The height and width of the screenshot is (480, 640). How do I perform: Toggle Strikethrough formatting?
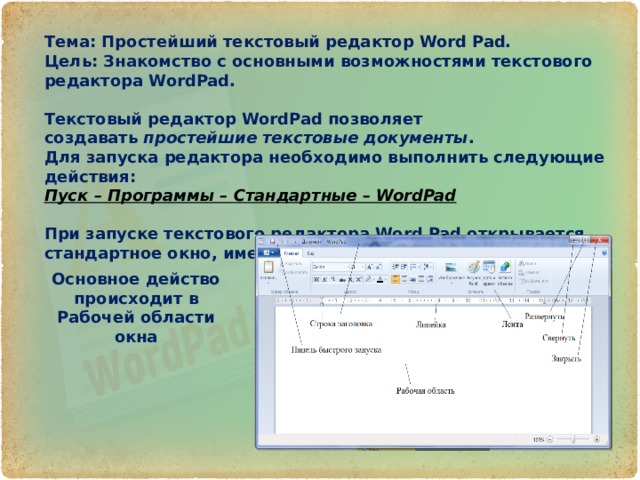pyautogui.click(x=342, y=280)
